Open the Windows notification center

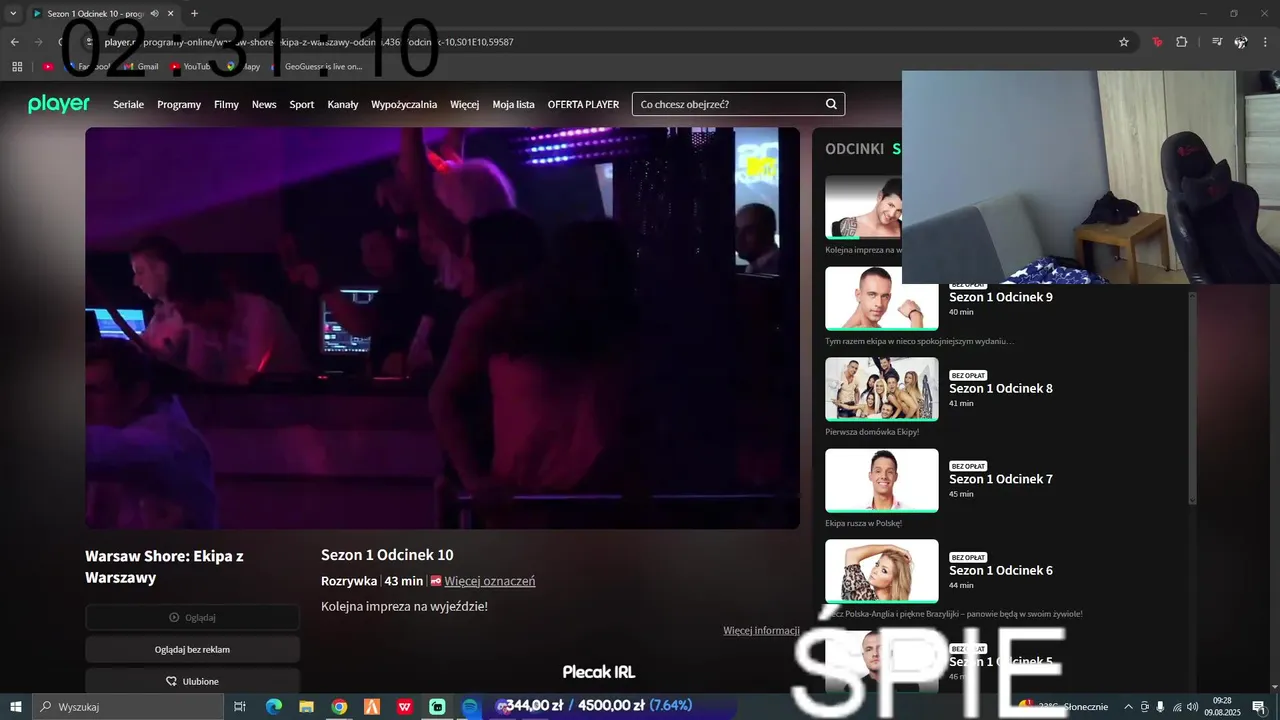(1259, 707)
